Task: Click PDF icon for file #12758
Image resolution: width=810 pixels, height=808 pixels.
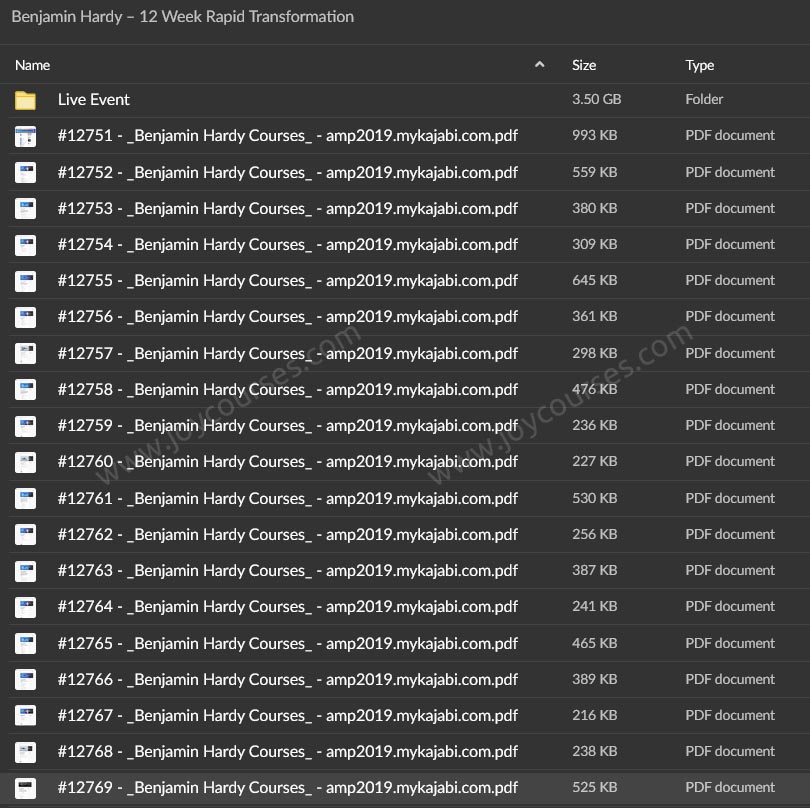Action: tap(25, 390)
